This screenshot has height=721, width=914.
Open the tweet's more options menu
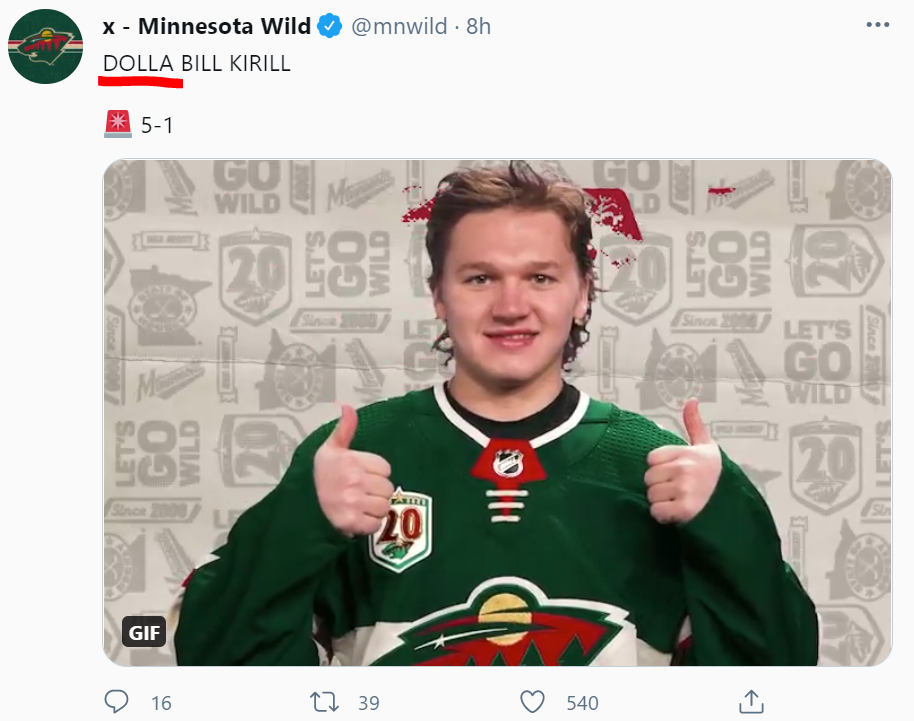[x=876, y=26]
